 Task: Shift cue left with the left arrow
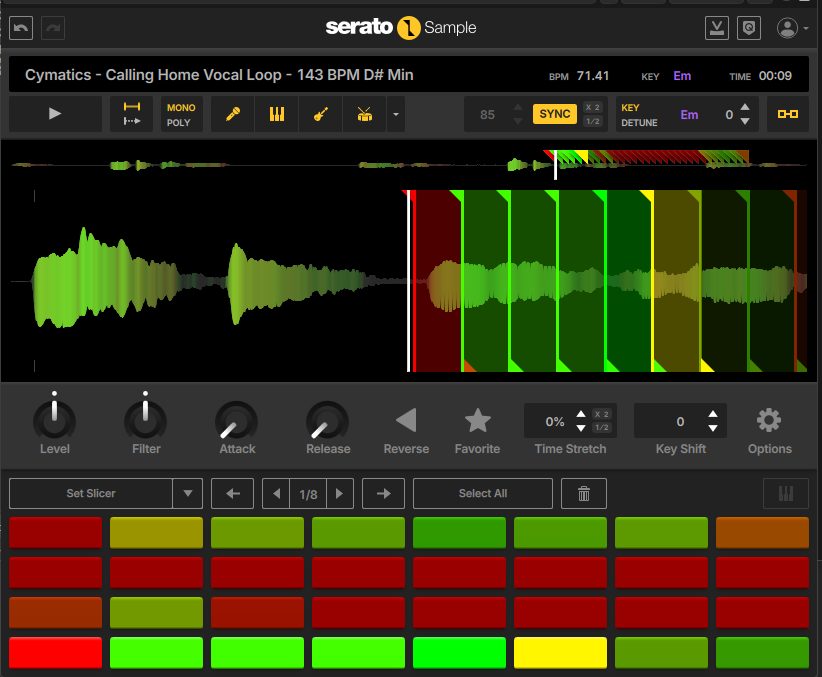coord(233,493)
